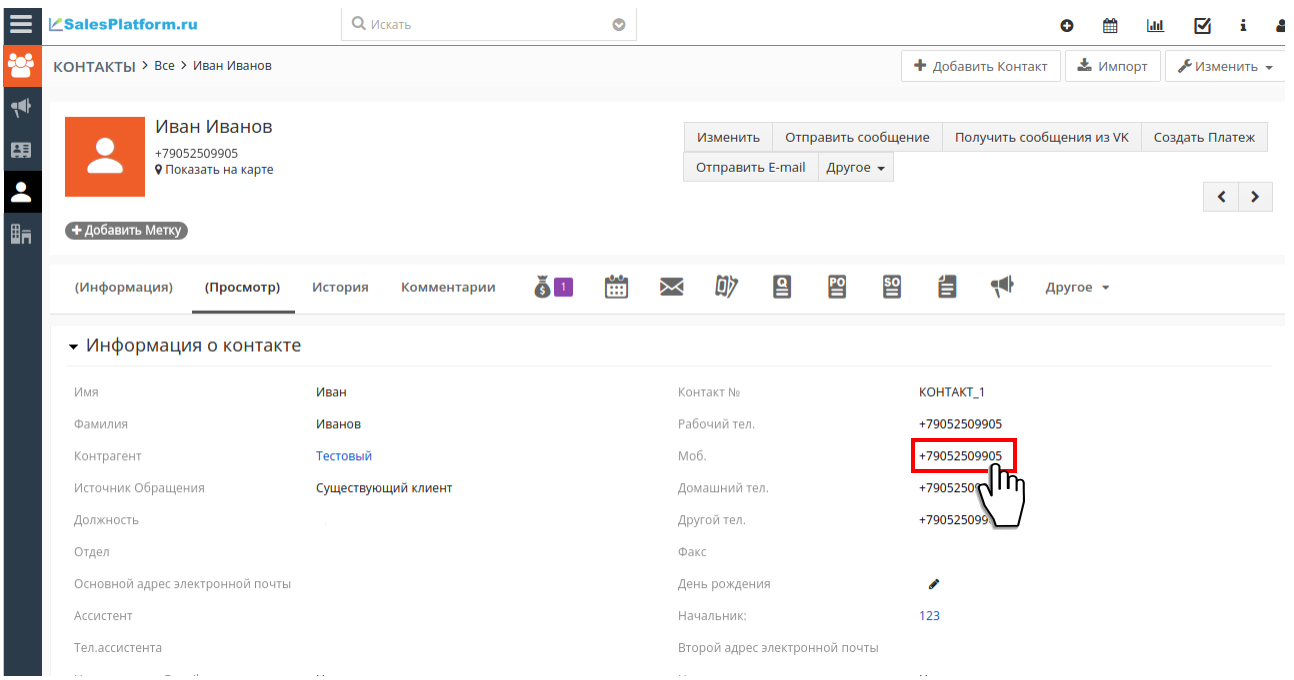
Task: Open the tasks checkmark icon in top bar
Action: pyautogui.click(x=1202, y=26)
